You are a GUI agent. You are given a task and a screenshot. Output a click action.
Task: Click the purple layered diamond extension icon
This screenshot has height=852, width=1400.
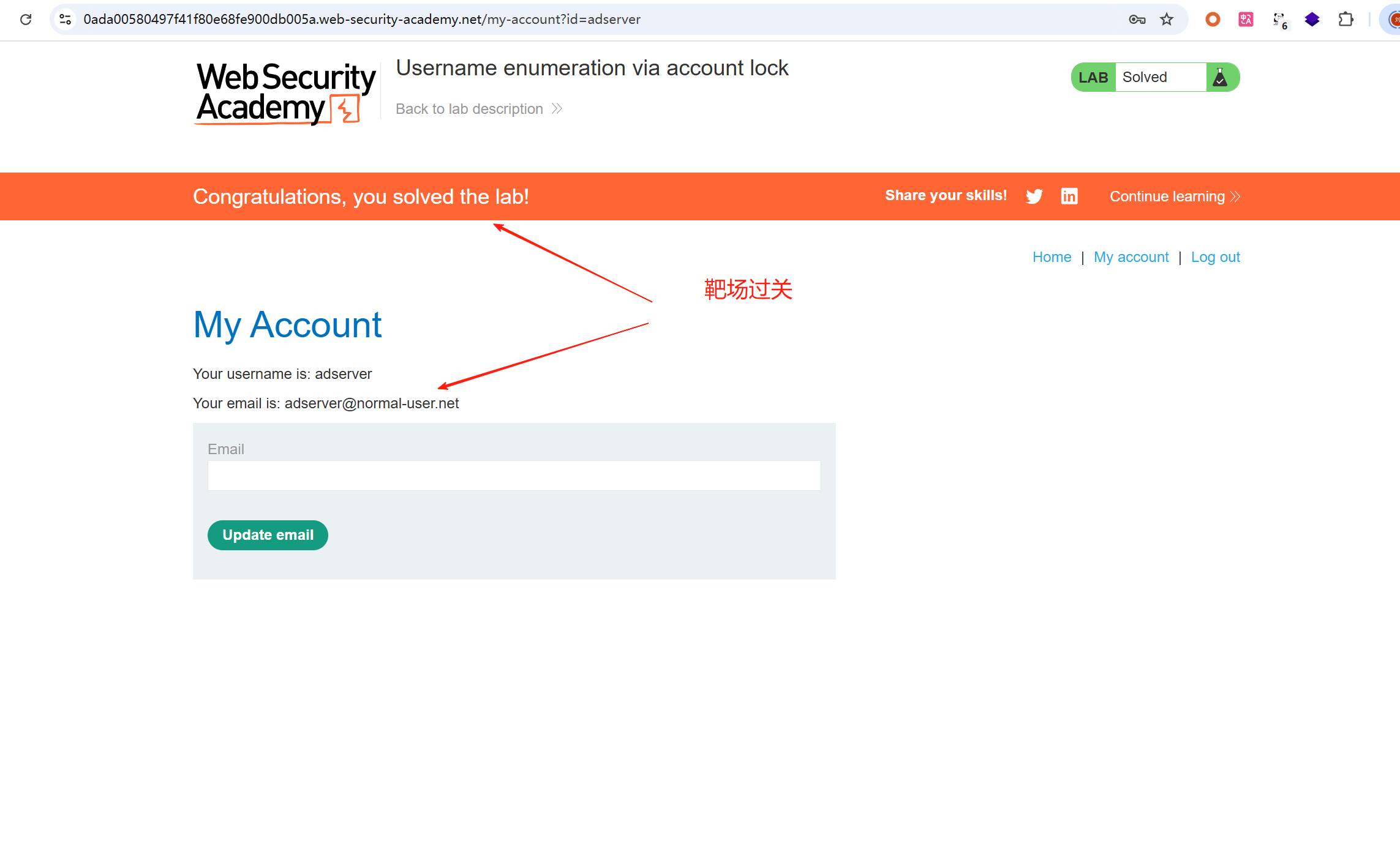(x=1312, y=20)
